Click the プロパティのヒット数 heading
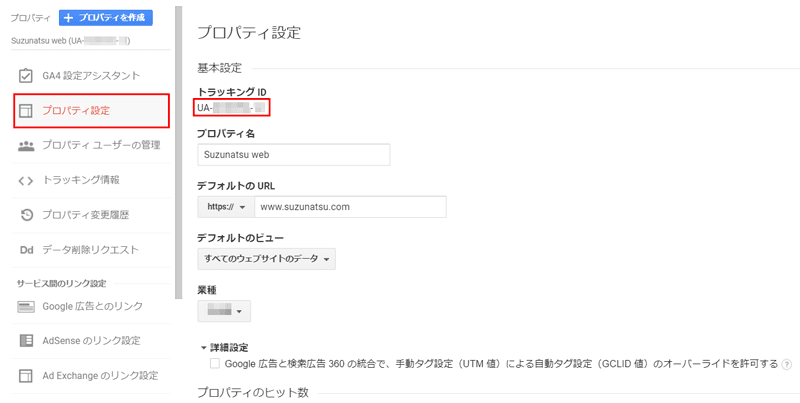Screen dimensions: 800x403 [253, 393]
